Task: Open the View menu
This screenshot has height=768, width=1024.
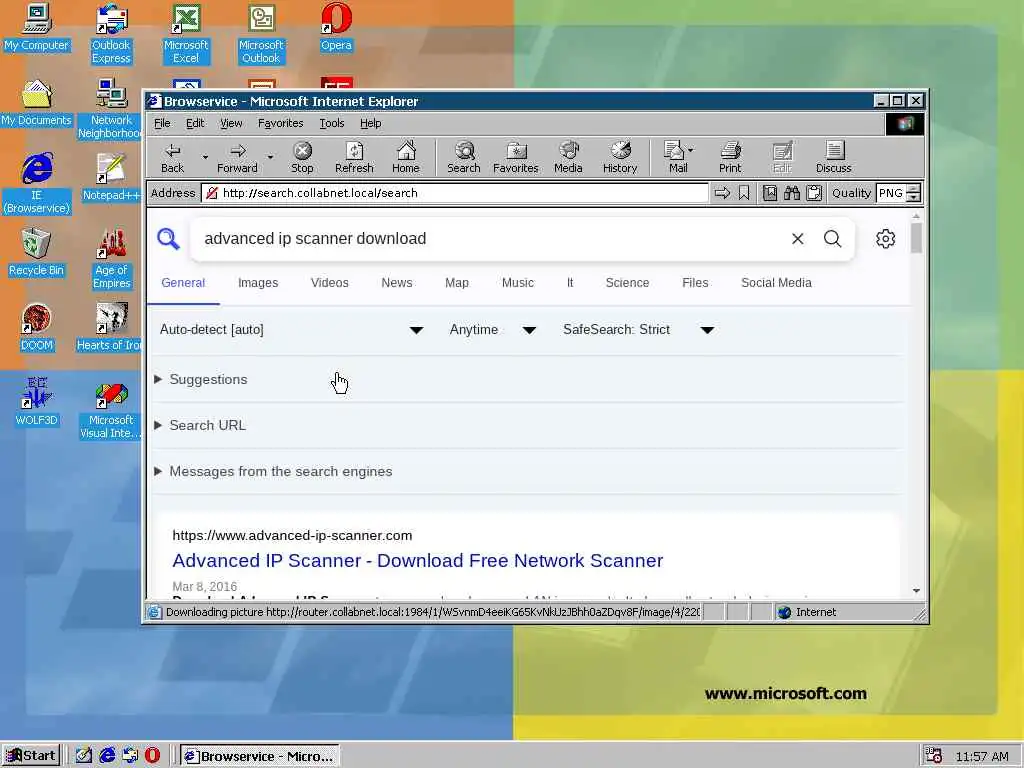Action: pos(231,123)
